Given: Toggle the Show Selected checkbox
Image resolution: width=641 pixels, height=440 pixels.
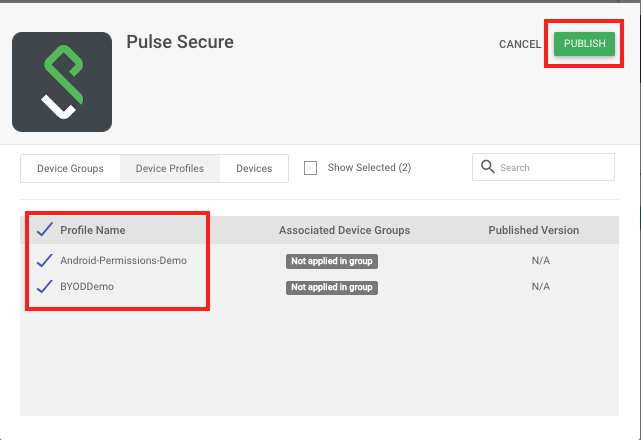Looking at the screenshot, I should coord(310,168).
